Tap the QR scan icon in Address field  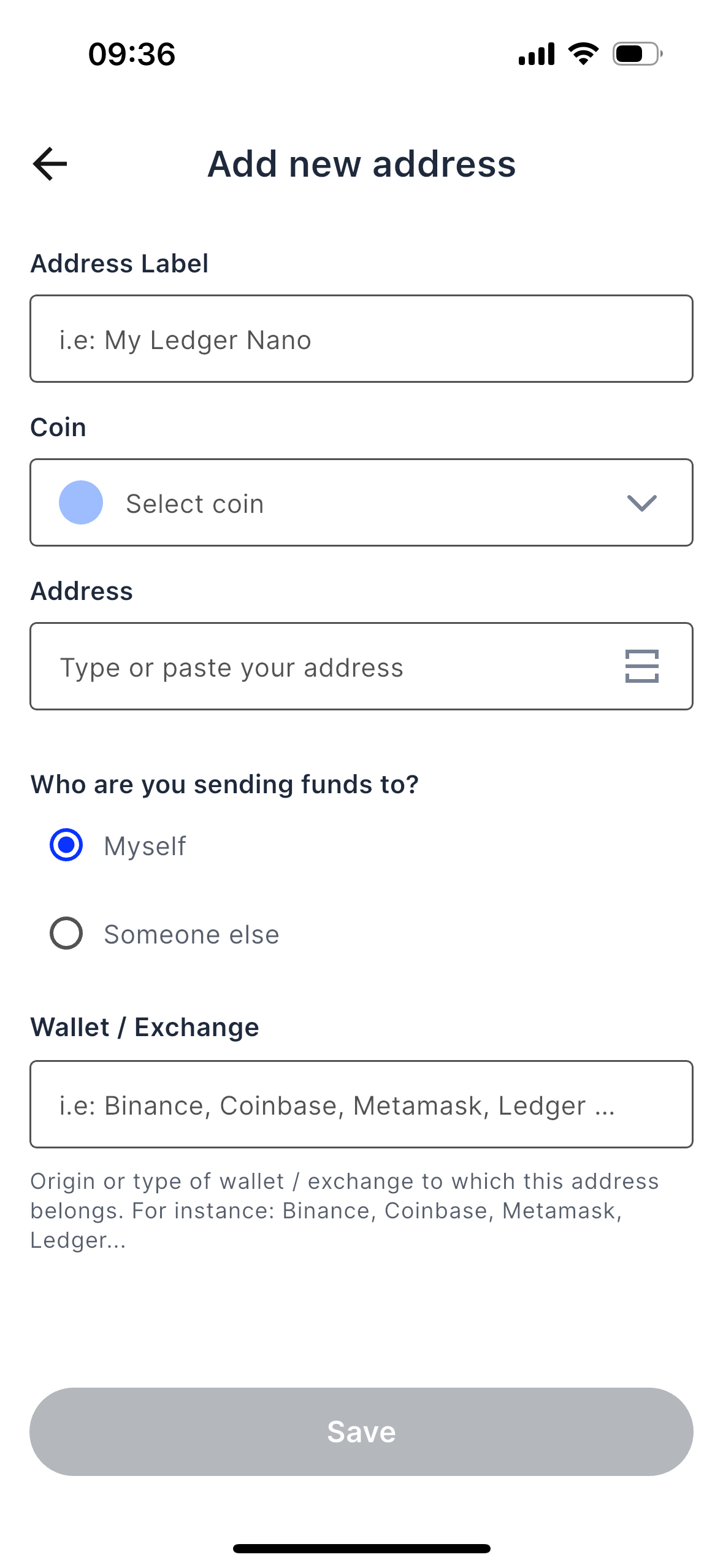coord(641,666)
